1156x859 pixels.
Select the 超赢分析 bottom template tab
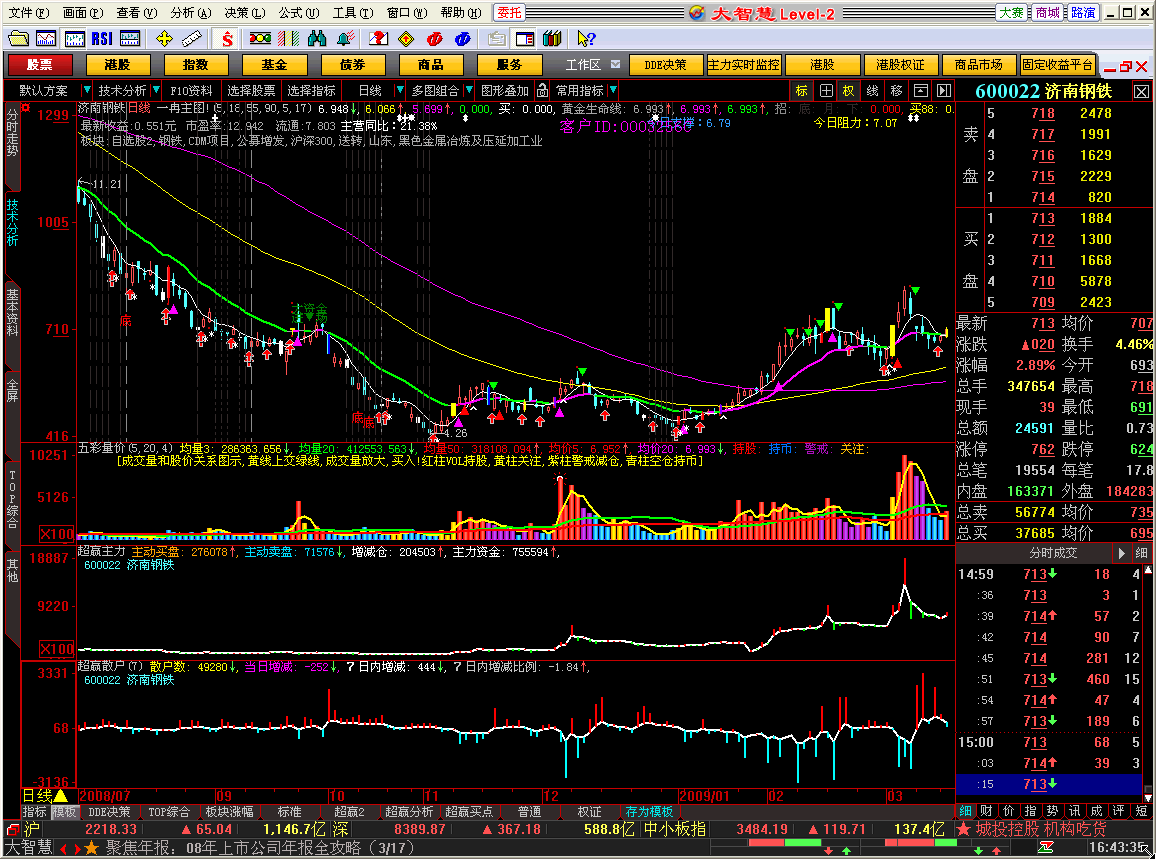[x=409, y=812]
